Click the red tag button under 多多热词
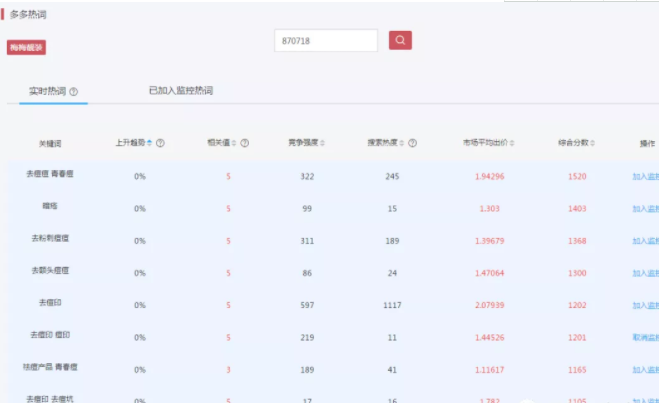Image resolution: width=659 pixels, height=403 pixels. click(26, 47)
